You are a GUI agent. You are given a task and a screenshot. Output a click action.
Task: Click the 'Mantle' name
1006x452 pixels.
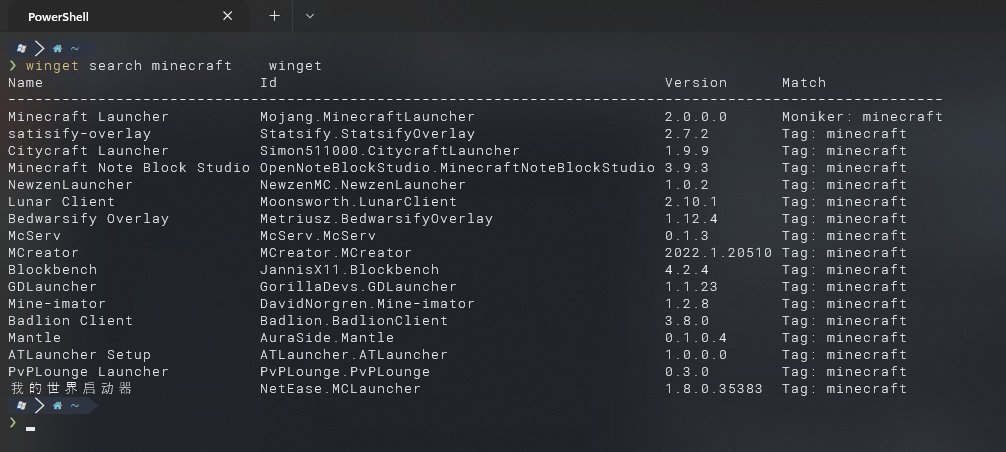coord(35,337)
